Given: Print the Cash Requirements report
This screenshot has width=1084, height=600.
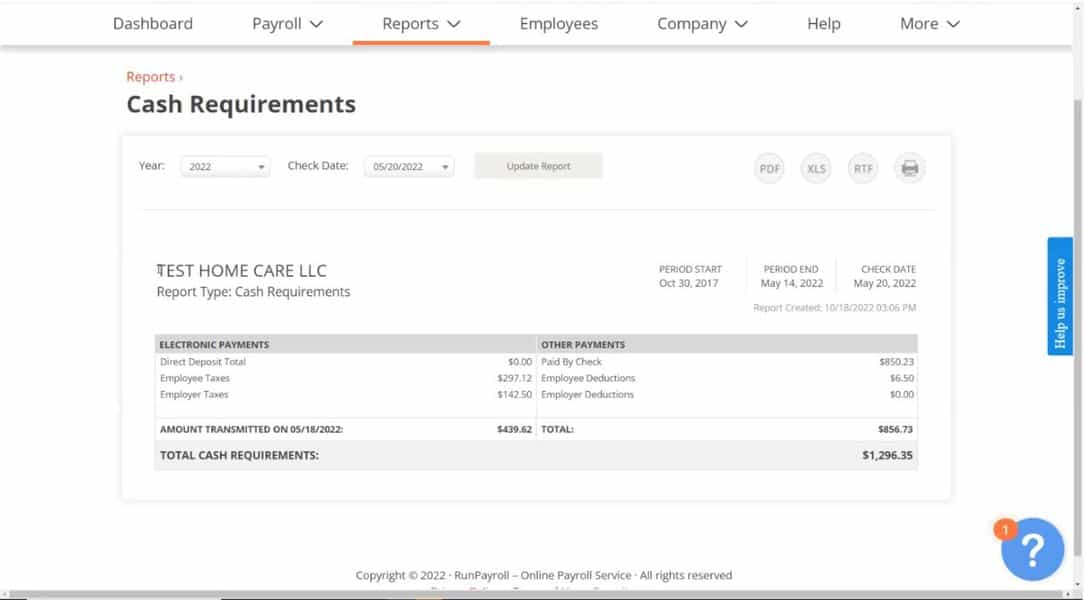Looking at the screenshot, I should [909, 168].
